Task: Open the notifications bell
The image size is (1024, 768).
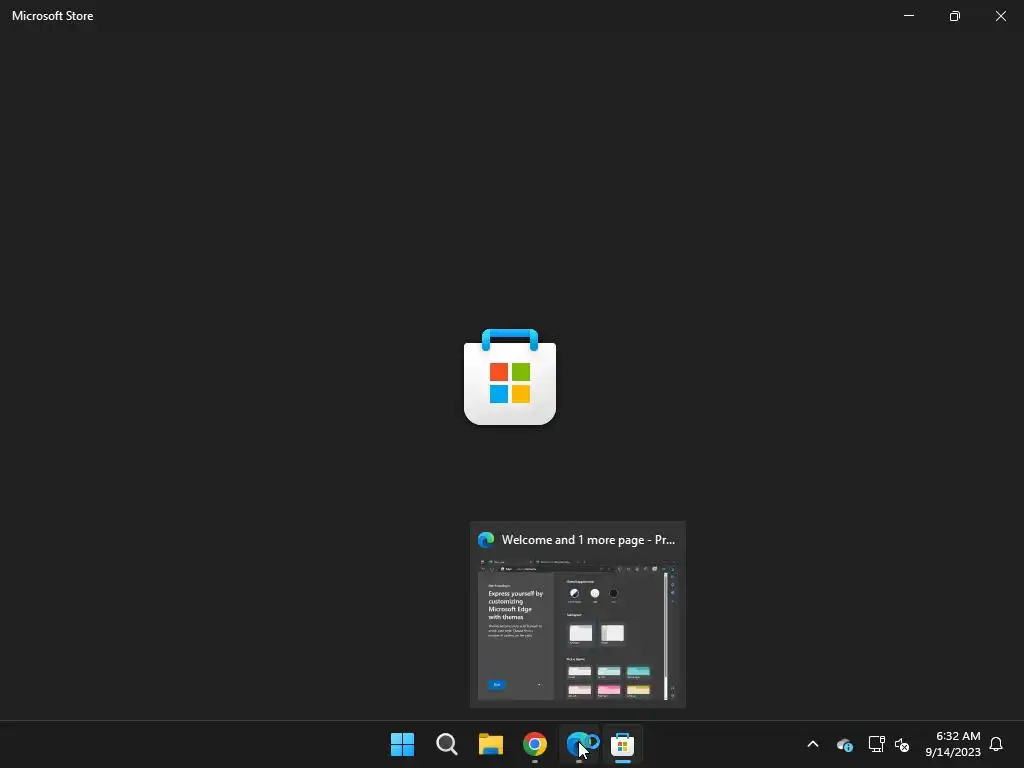Action: (996, 744)
